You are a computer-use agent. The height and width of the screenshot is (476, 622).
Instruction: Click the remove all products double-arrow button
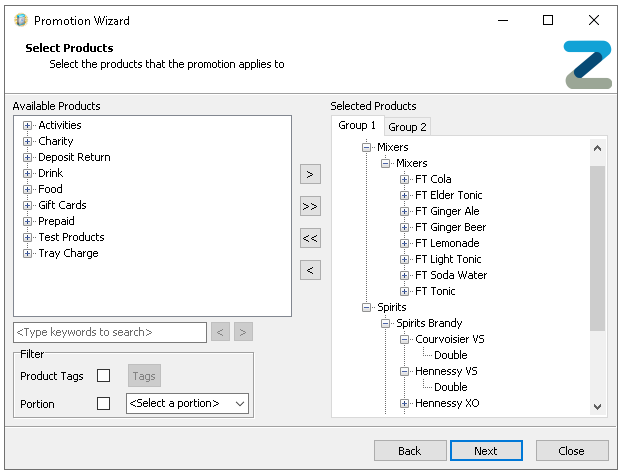310,238
